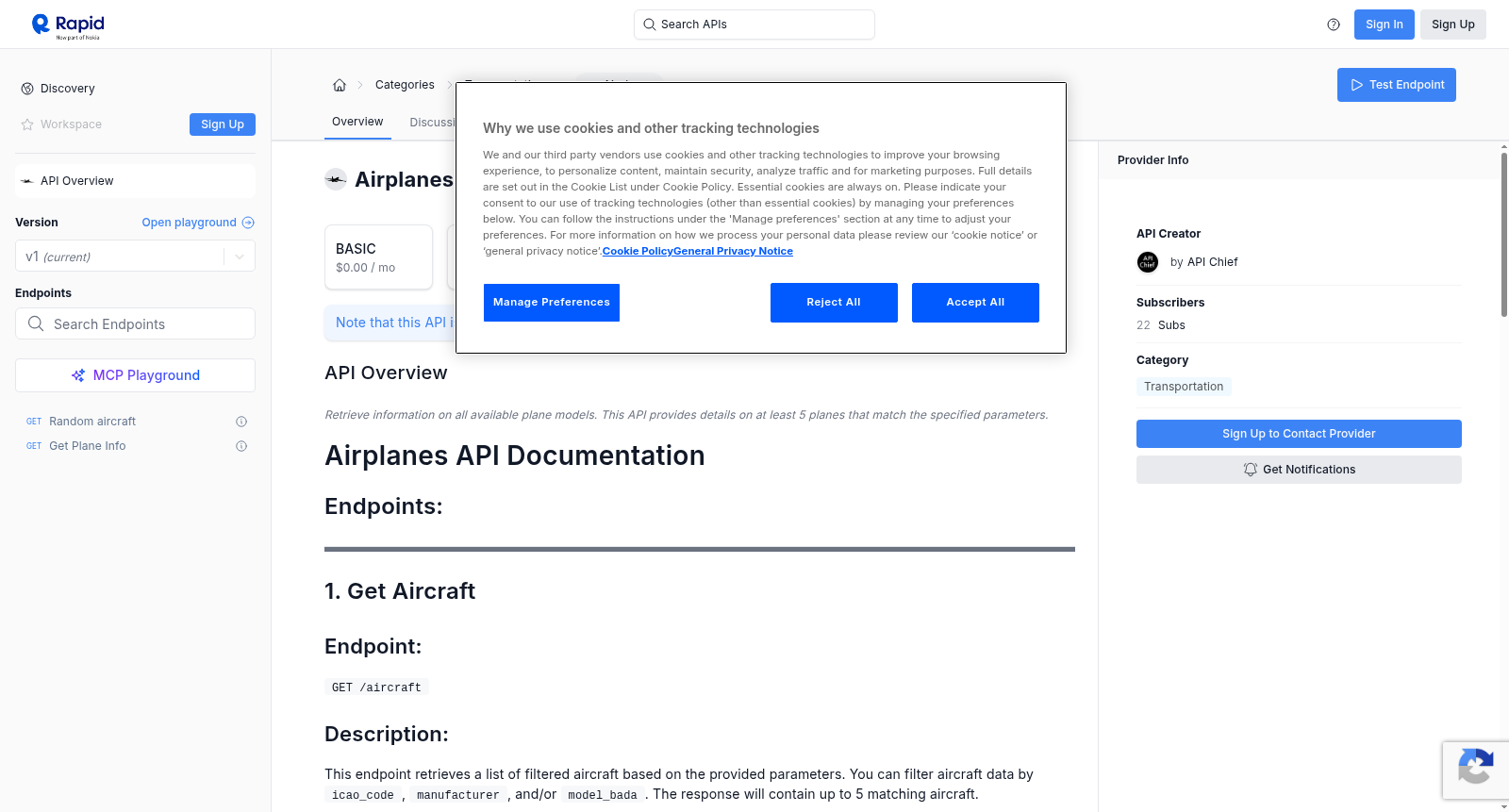Click the magnifier in Search APIs
The image size is (1509, 812).
click(x=649, y=25)
